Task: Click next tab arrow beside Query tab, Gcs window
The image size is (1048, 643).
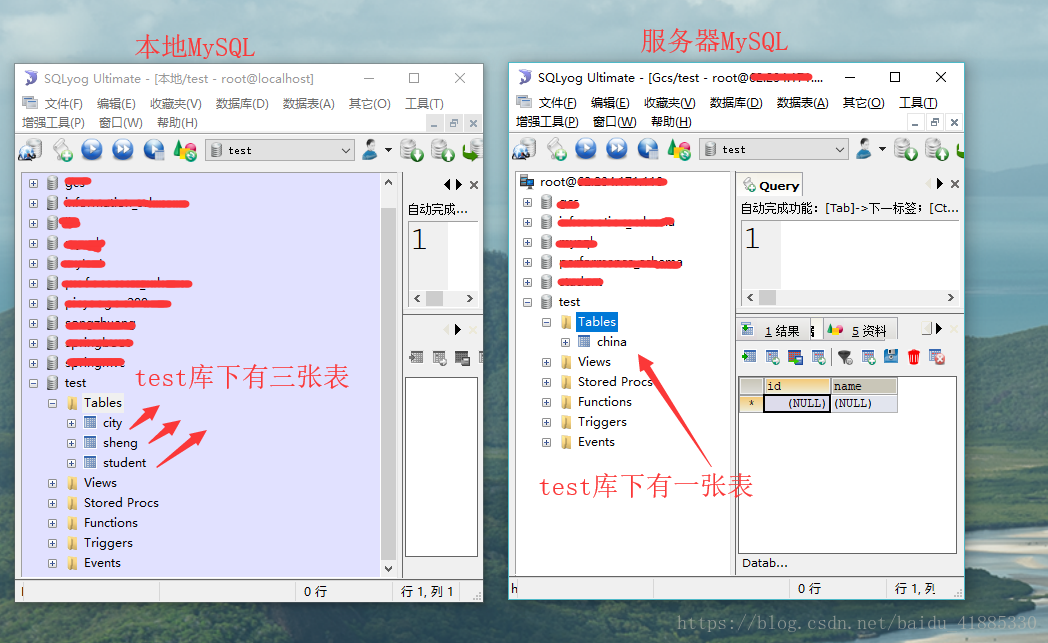Action: pyautogui.click(x=940, y=184)
